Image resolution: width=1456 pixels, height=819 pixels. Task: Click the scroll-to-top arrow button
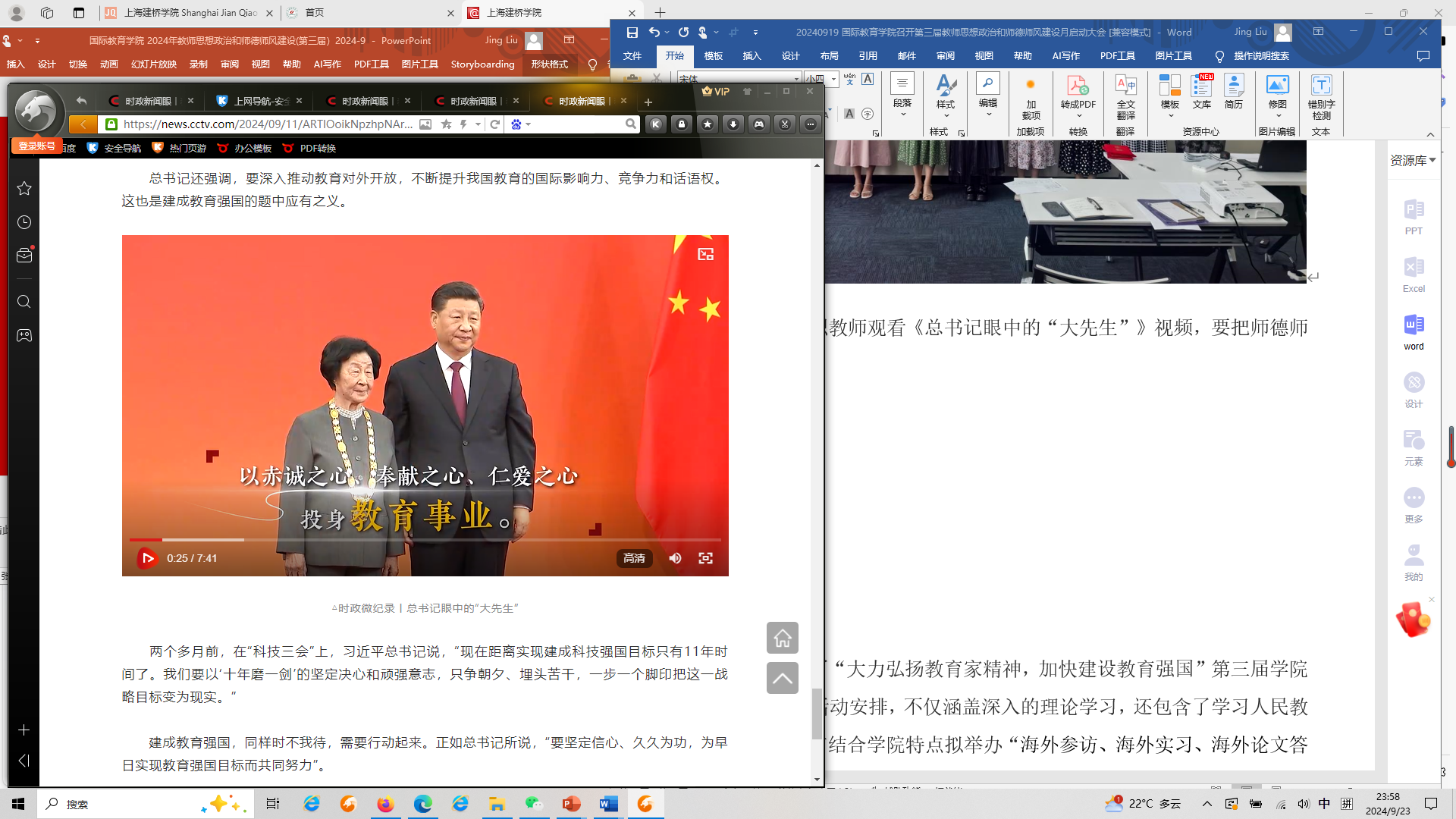782,678
